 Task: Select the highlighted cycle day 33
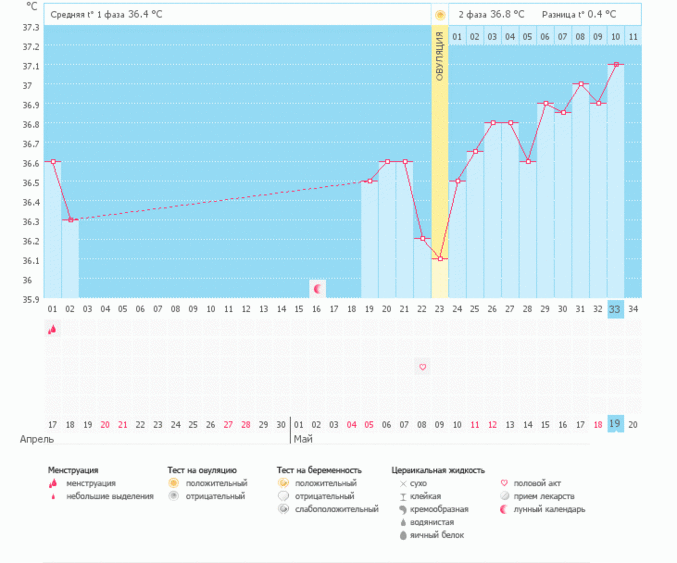(x=615, y=309)
